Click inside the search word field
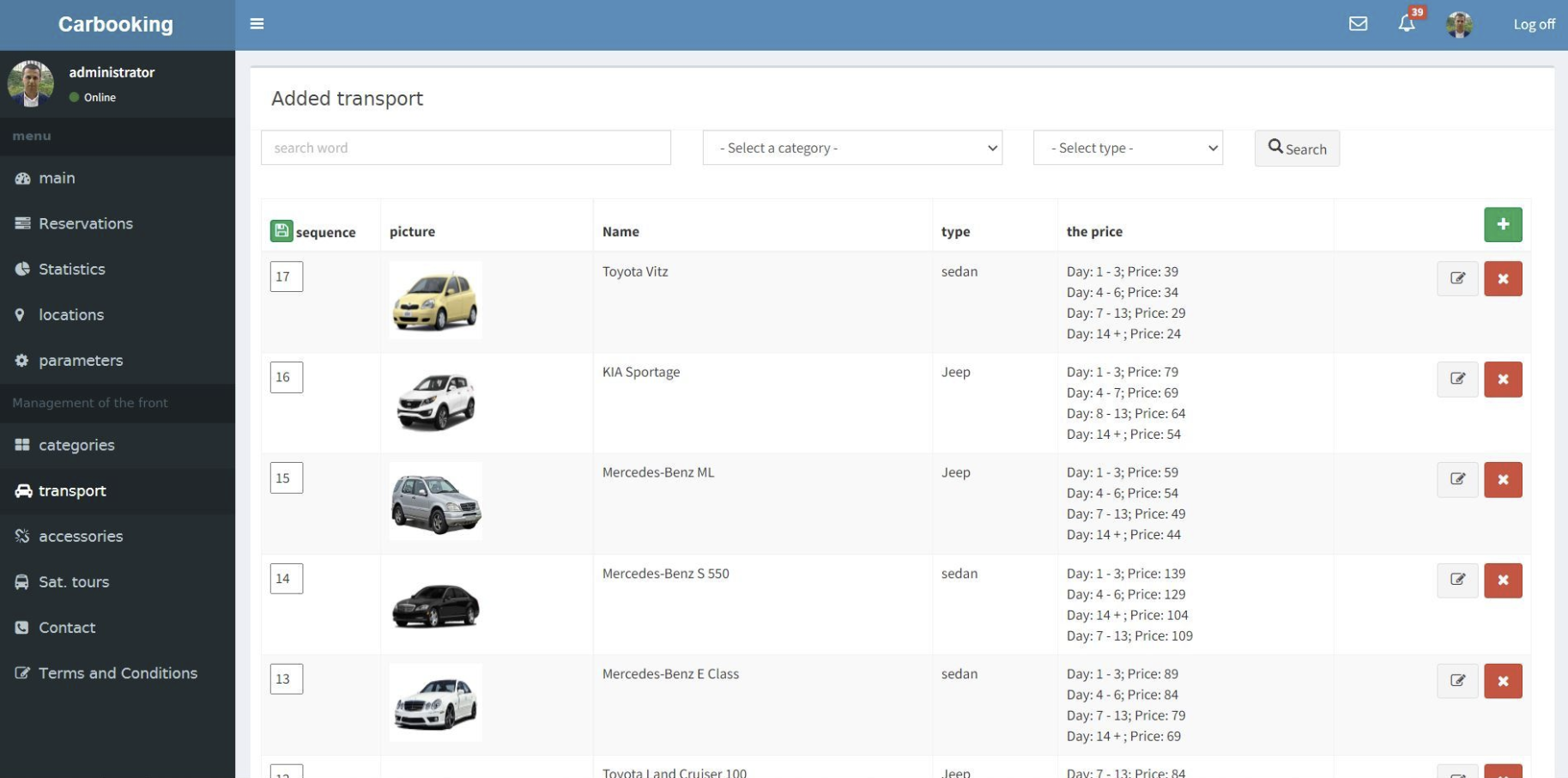Image resolution: width=1568 pixels, height=778 pixels. coord(465,148)
